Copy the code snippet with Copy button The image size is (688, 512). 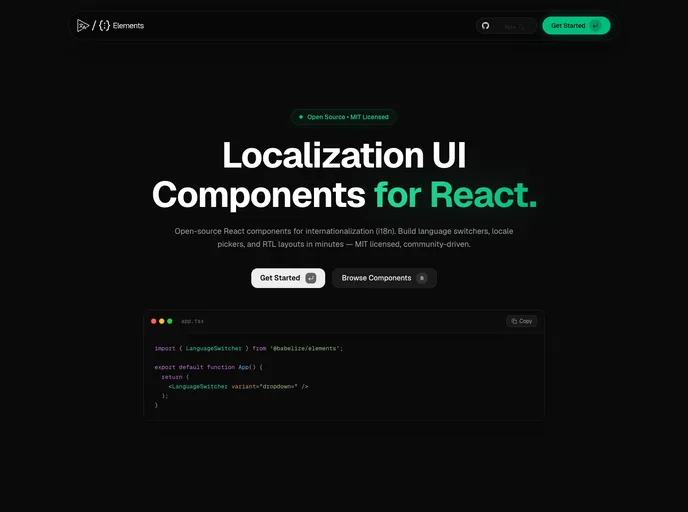click(521, 321)
